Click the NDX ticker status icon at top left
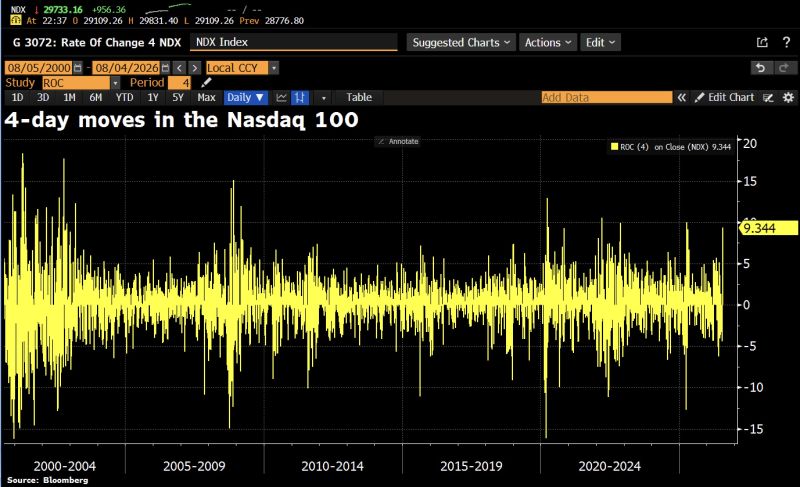 coord(16,20)
